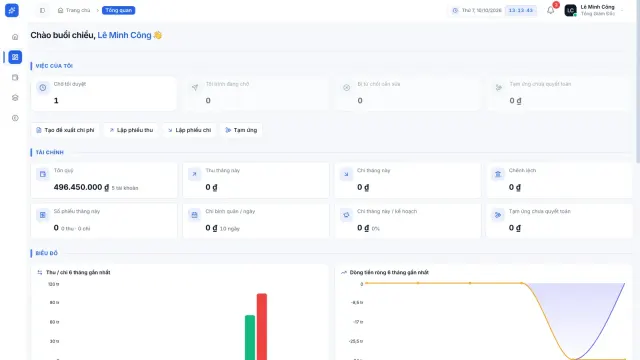Click the Thu tháng này arrow icon

pos(195,174)
